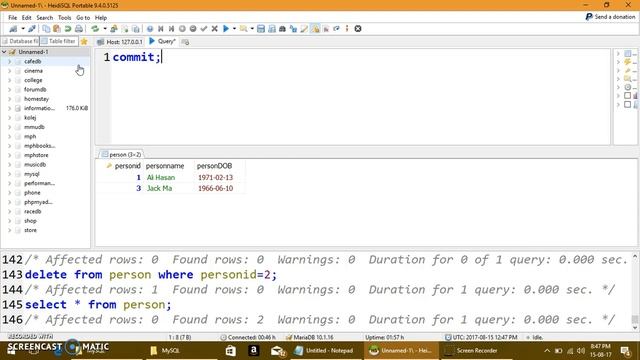Toggle lower checkbox in query helper panel
Viewport: 640px width, 360px height.
pos(627,104)
